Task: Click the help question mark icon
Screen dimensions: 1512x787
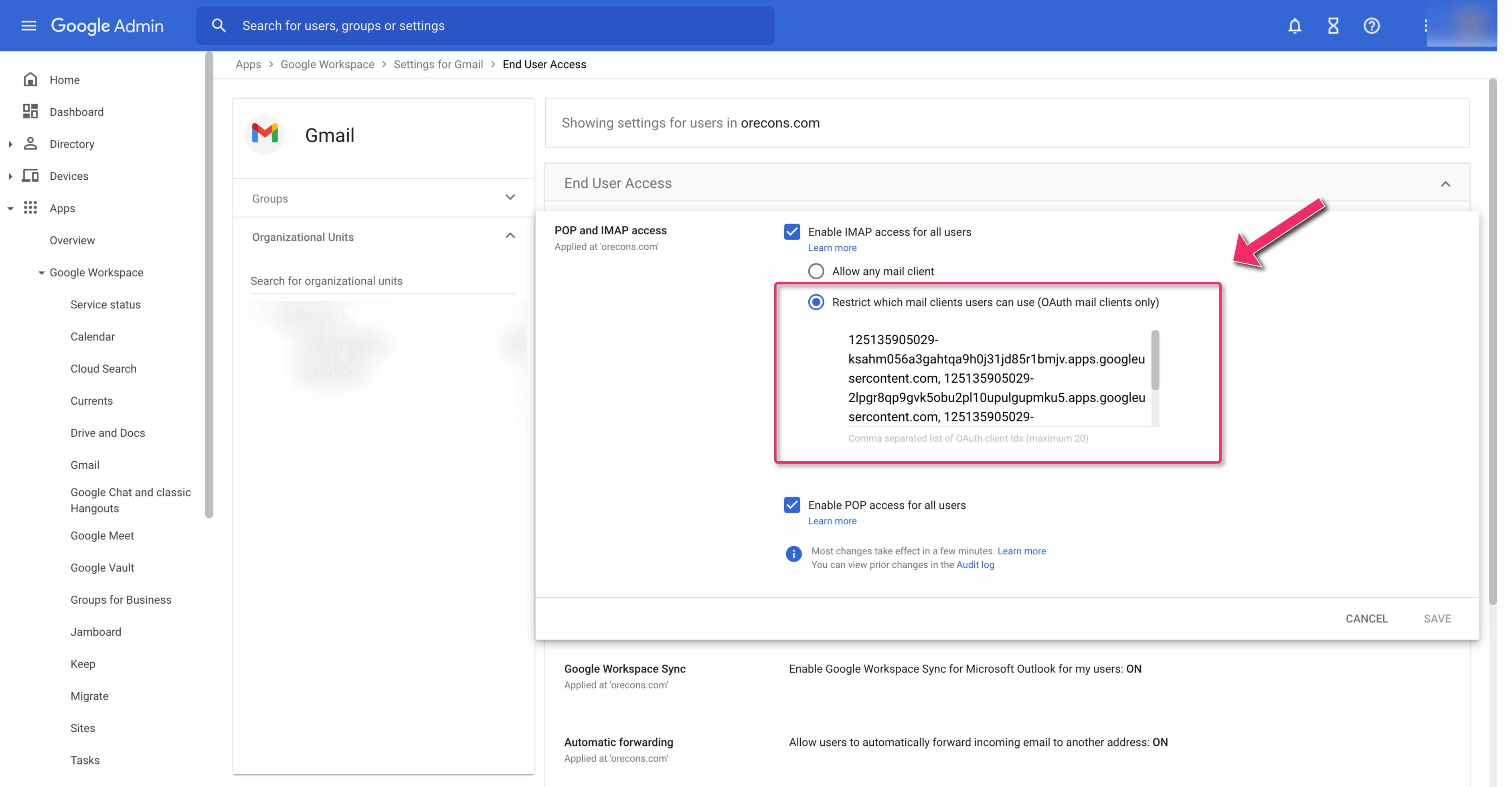Action: (1371, 26)
